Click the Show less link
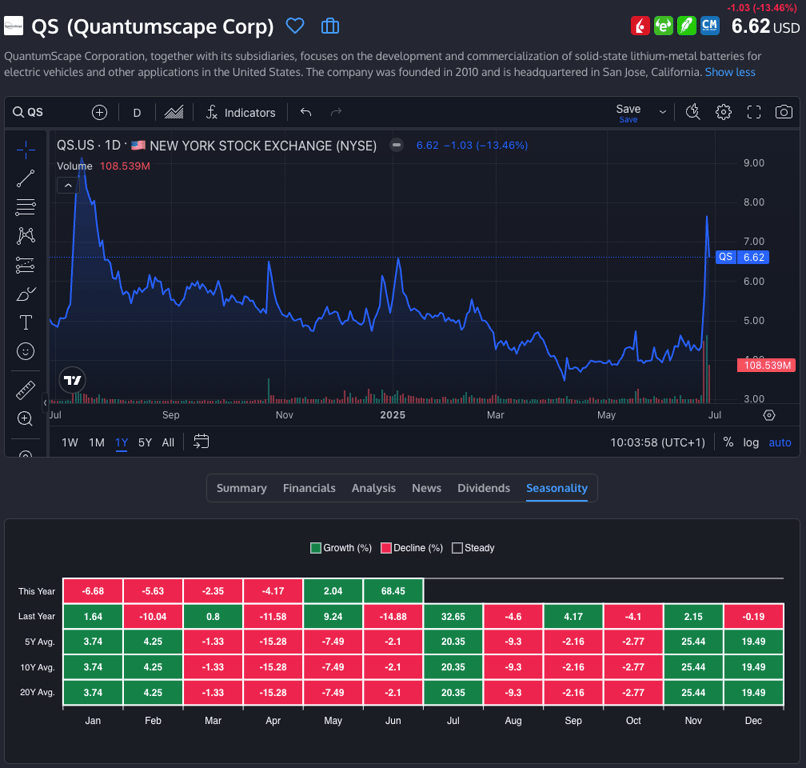This screenshot has width=806, height=768. click(730, 72)
